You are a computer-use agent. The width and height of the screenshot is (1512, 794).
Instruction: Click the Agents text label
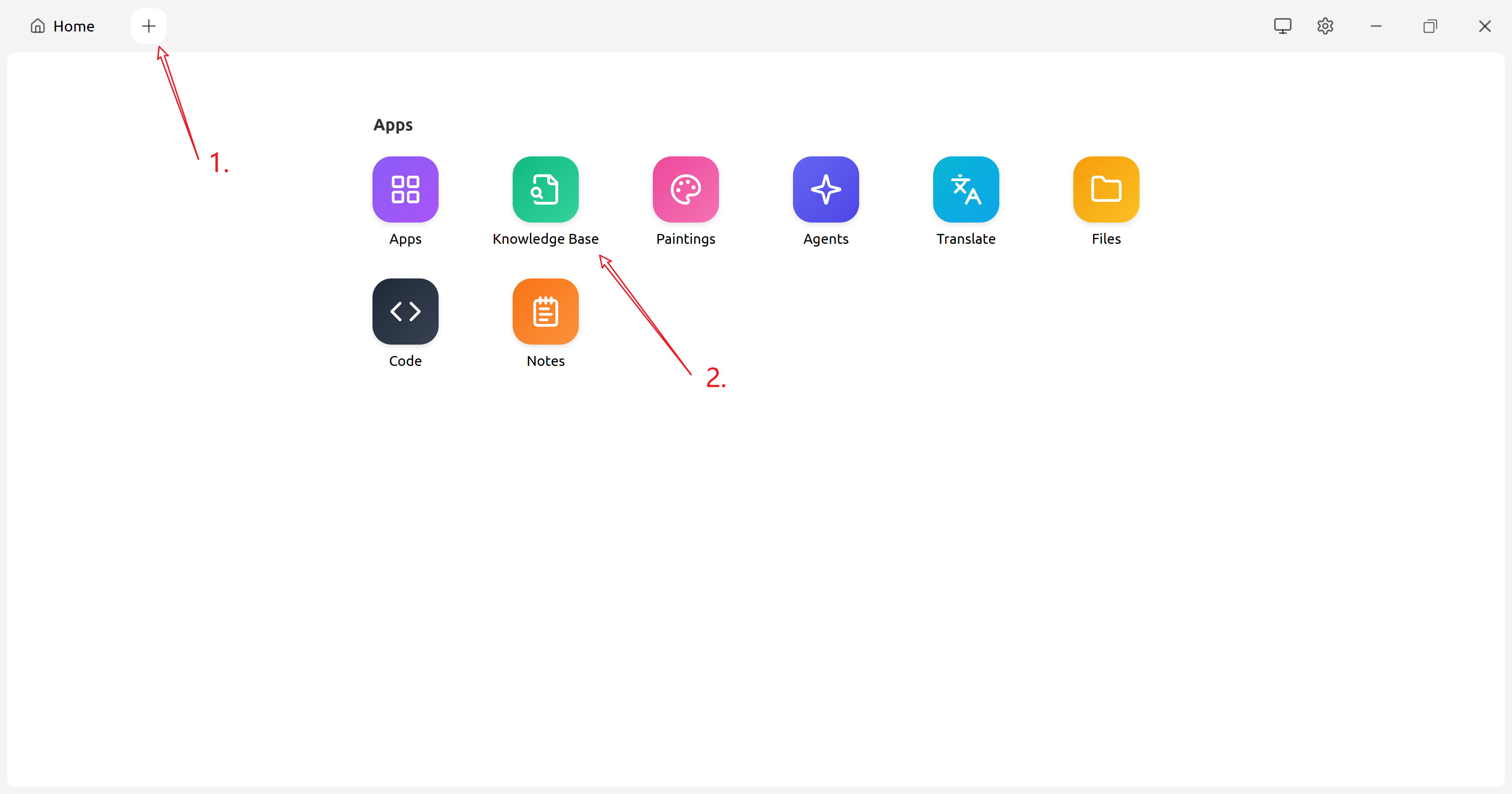[825, 239]
